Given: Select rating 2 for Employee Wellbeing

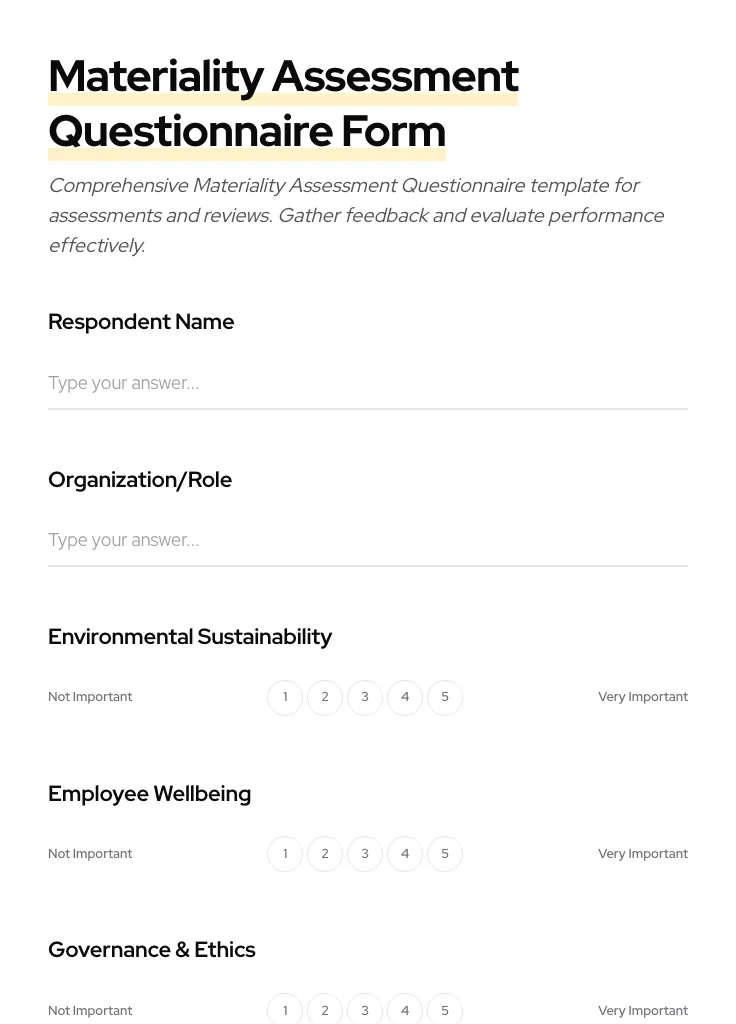Looking at the screenshot, I should pos(325,853).
